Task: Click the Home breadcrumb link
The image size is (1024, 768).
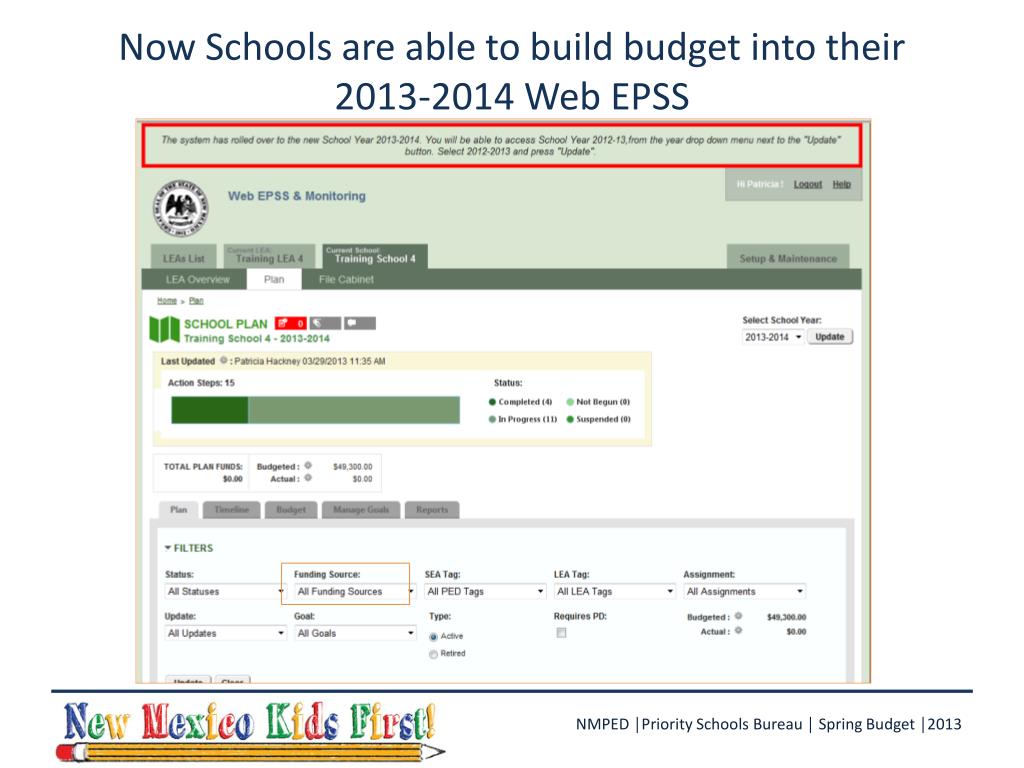Action: click(167, 300)
